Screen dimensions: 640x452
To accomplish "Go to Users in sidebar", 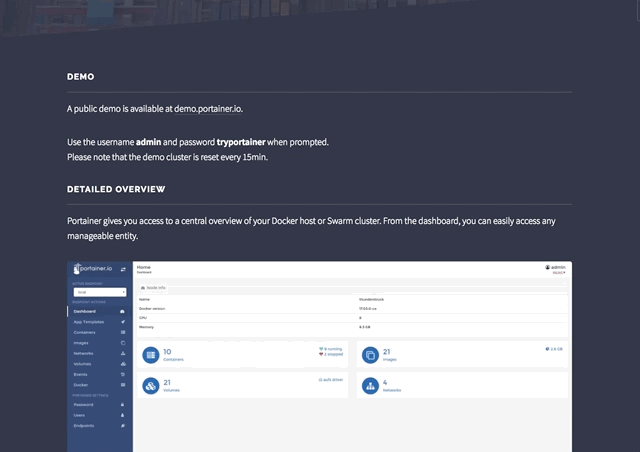I will pos(79,415).
